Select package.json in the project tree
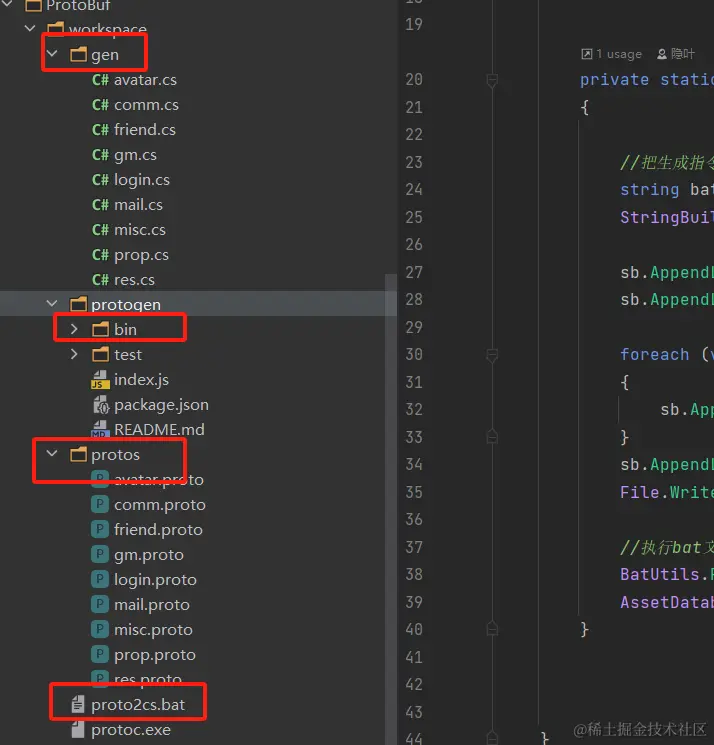This screenshot has width=714, height=745. pos(162,405)
